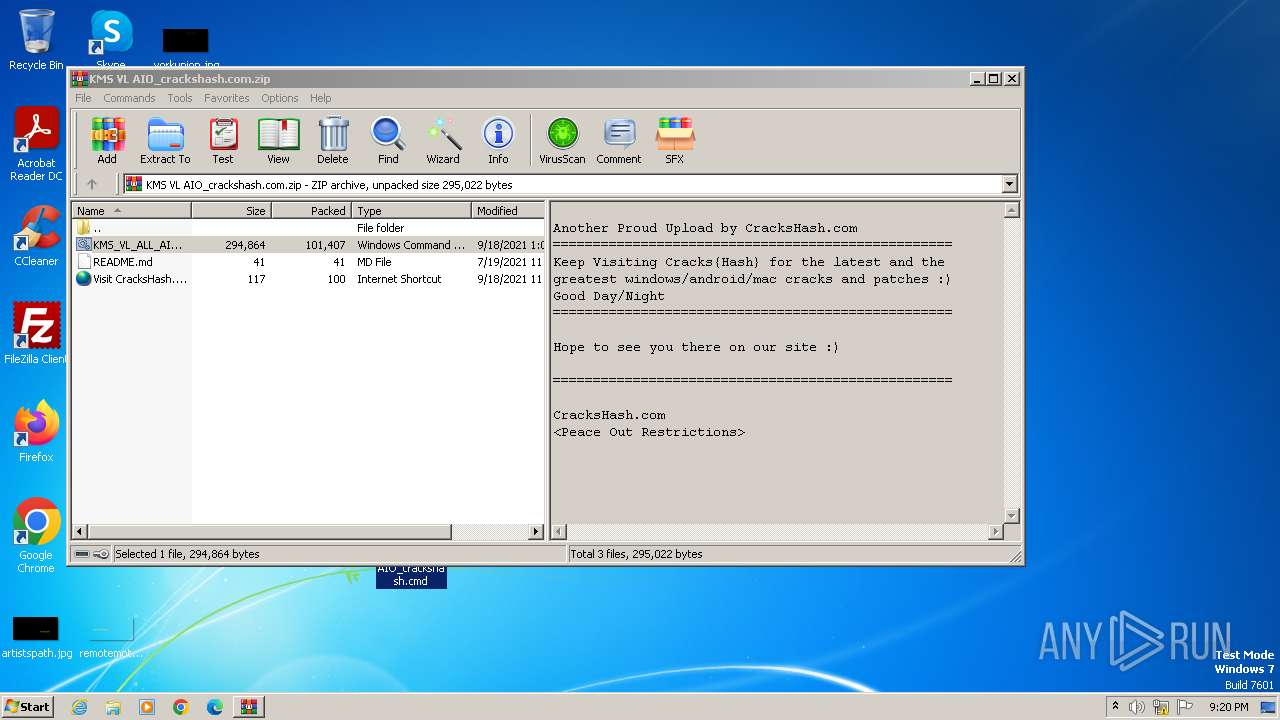This screenshot has height=720, width=1280.
Task: Sort file list by Name column
Action: pos(132,210)
